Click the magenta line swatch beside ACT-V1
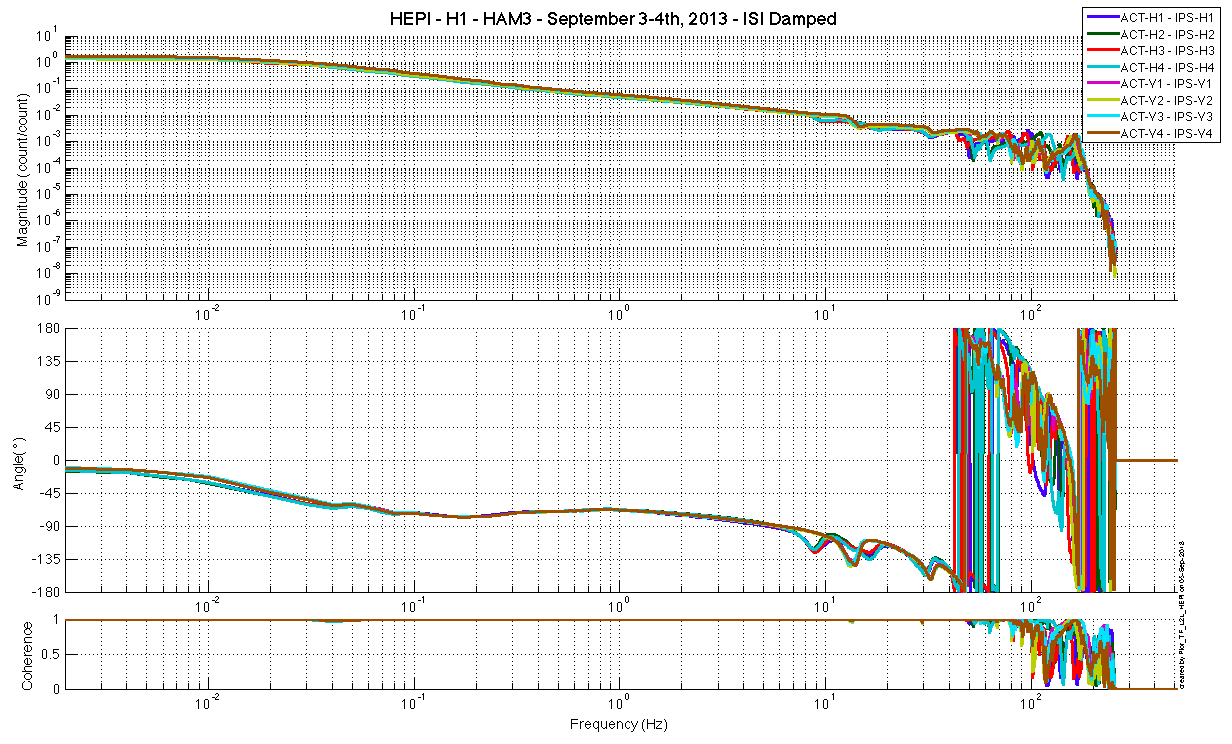Viewport: 1232px width, 744px height. click(1102, 83)
